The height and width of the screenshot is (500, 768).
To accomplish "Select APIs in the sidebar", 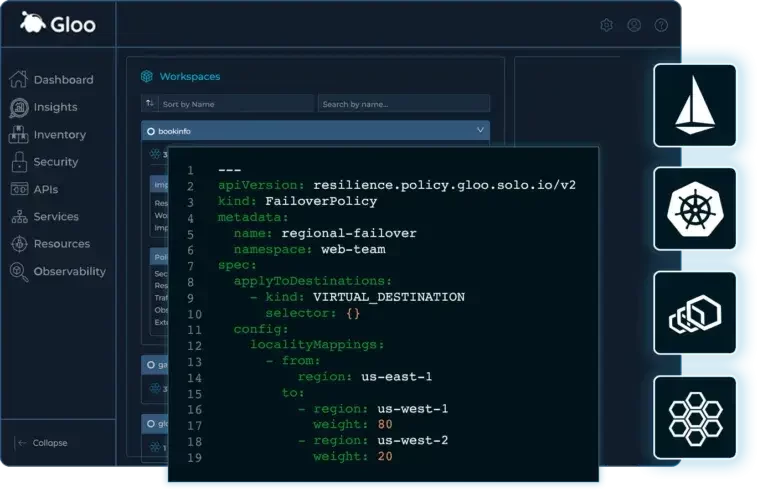I will pyautogui.click(x=45, y=189).
